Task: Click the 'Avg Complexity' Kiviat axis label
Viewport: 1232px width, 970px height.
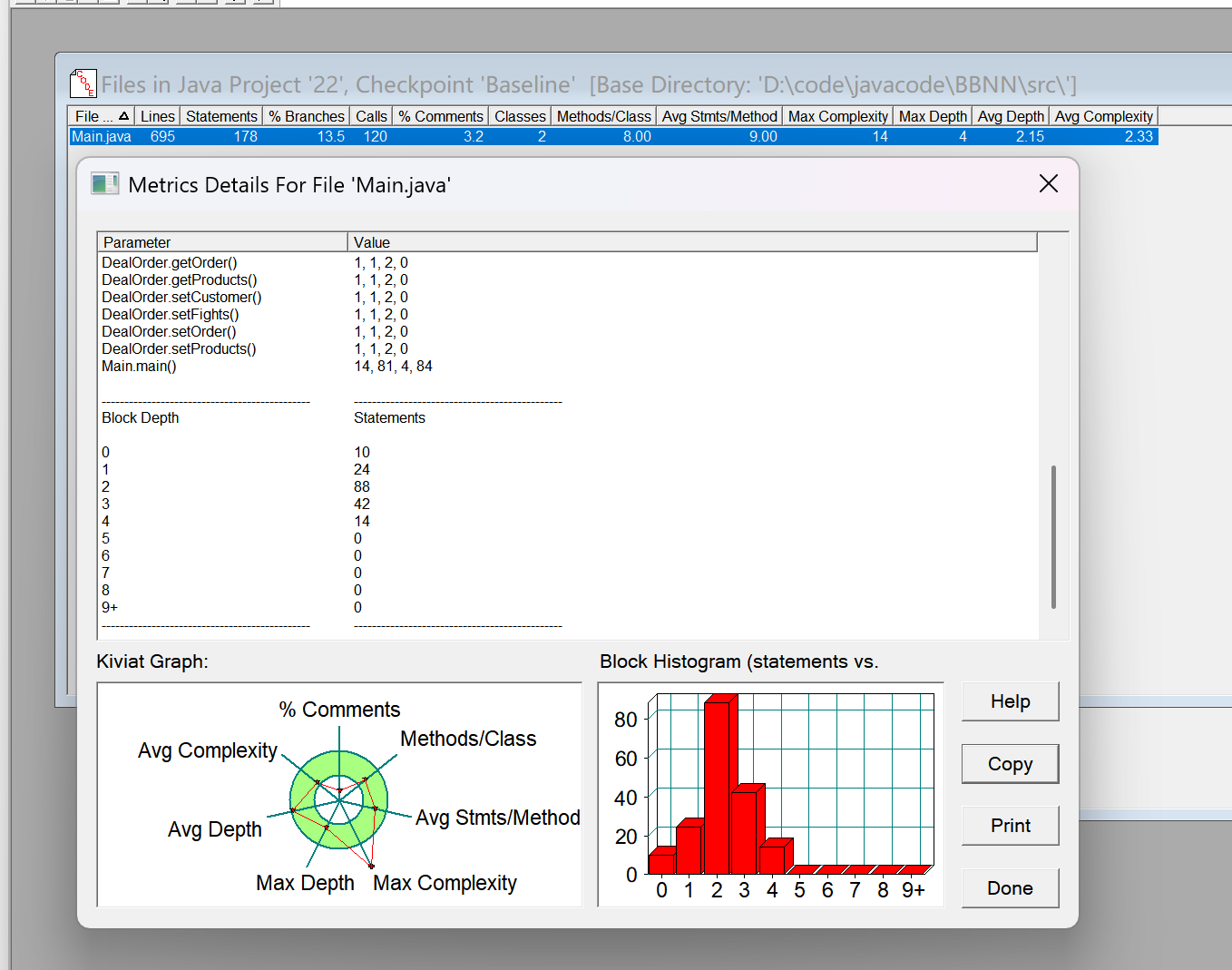Action: [x=208, y=750]
